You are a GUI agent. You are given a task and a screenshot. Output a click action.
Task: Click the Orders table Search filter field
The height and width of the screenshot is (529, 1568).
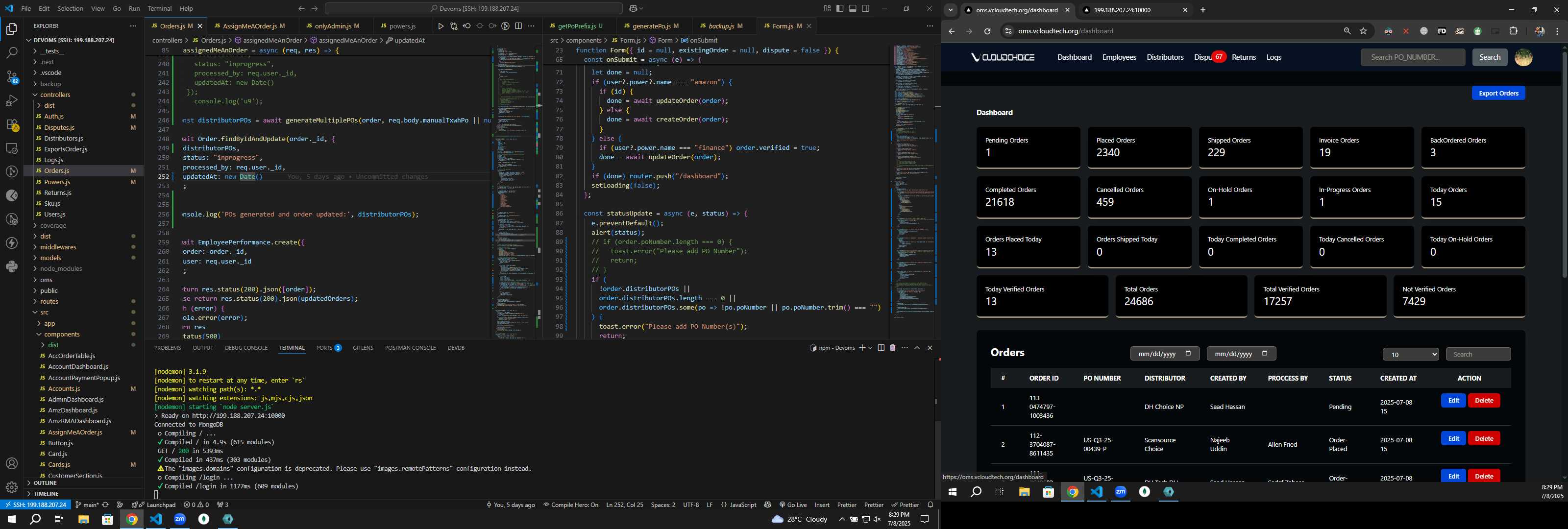click(1477, 354)
